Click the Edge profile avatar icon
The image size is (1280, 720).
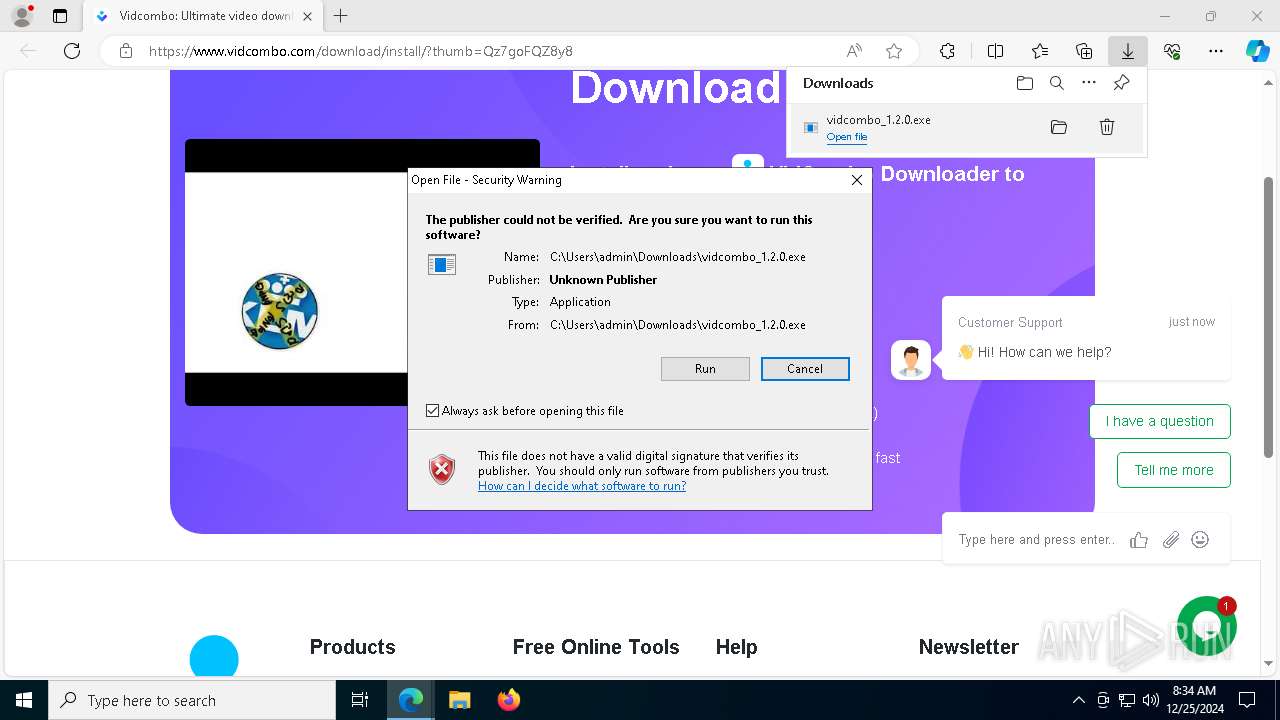pyautogui.click(x=21, y=16)
